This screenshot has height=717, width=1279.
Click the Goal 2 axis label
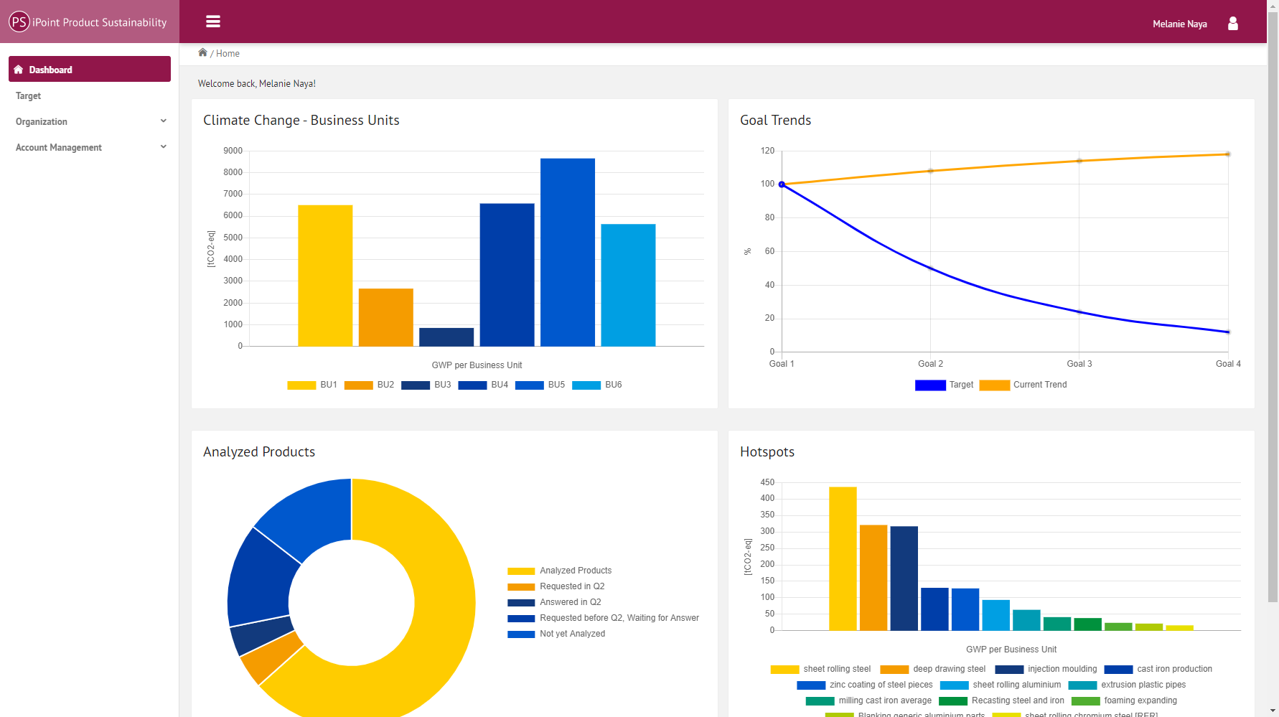coord(930,364)
